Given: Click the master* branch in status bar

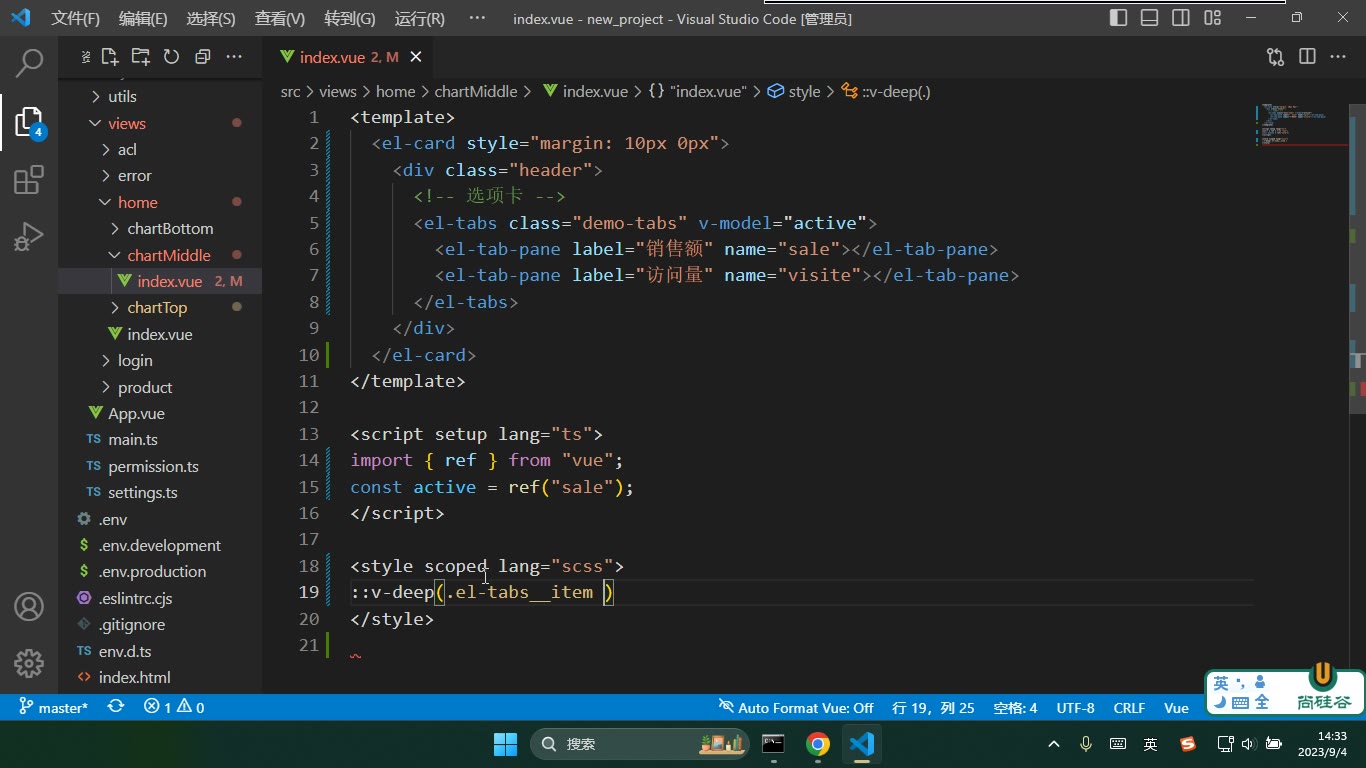Looking at the screenshot, I should tap(54, 707).
